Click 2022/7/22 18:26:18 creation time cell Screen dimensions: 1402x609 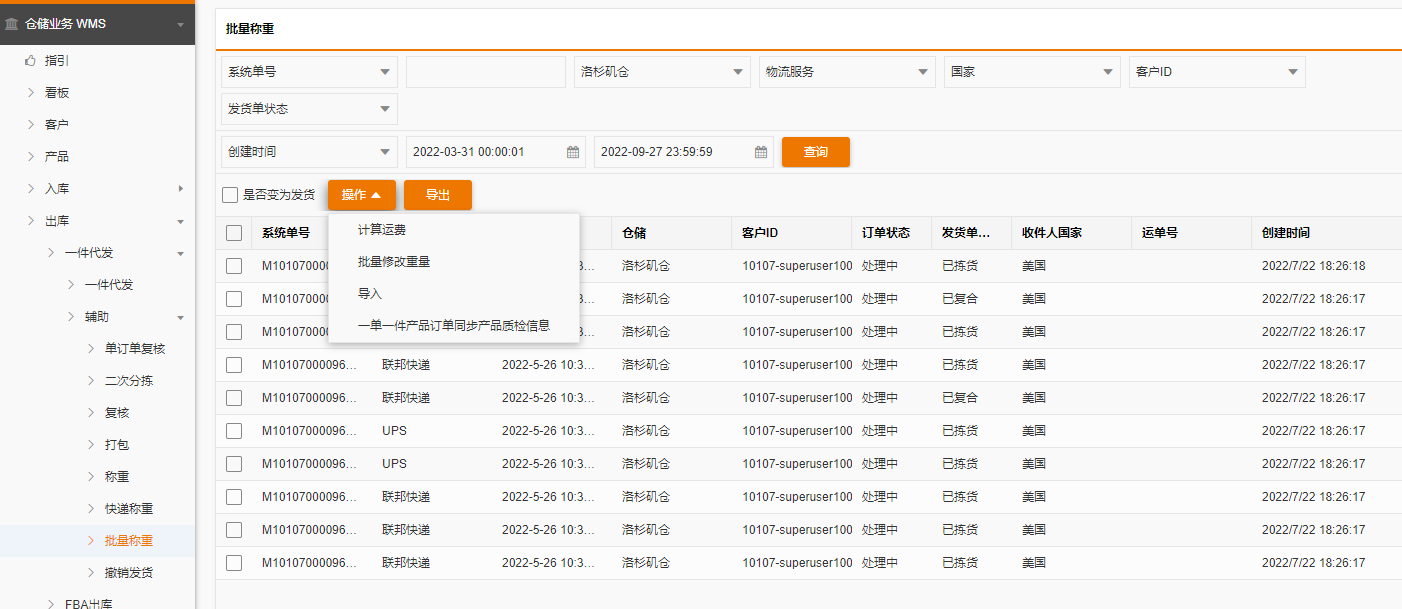click(1313, 266)
